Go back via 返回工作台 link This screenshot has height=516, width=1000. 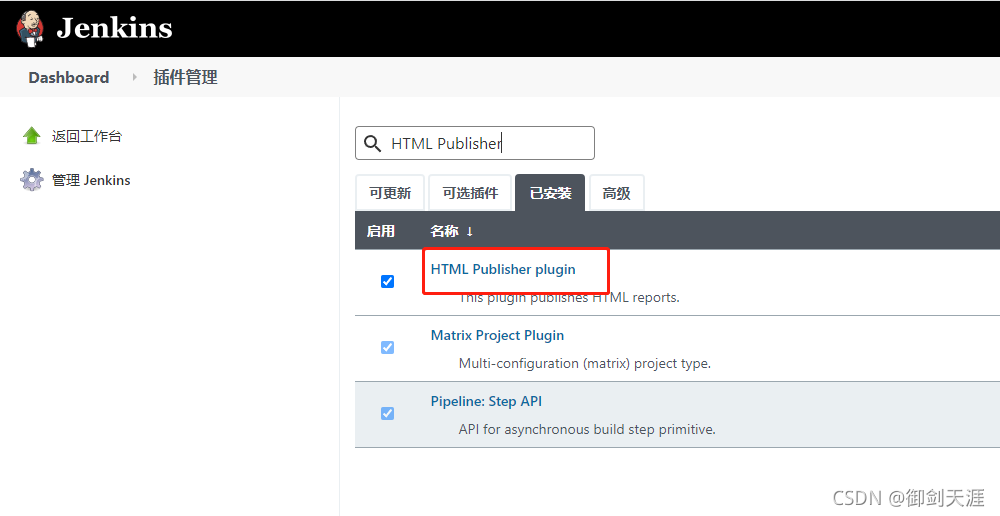click(x=87, y=136)
